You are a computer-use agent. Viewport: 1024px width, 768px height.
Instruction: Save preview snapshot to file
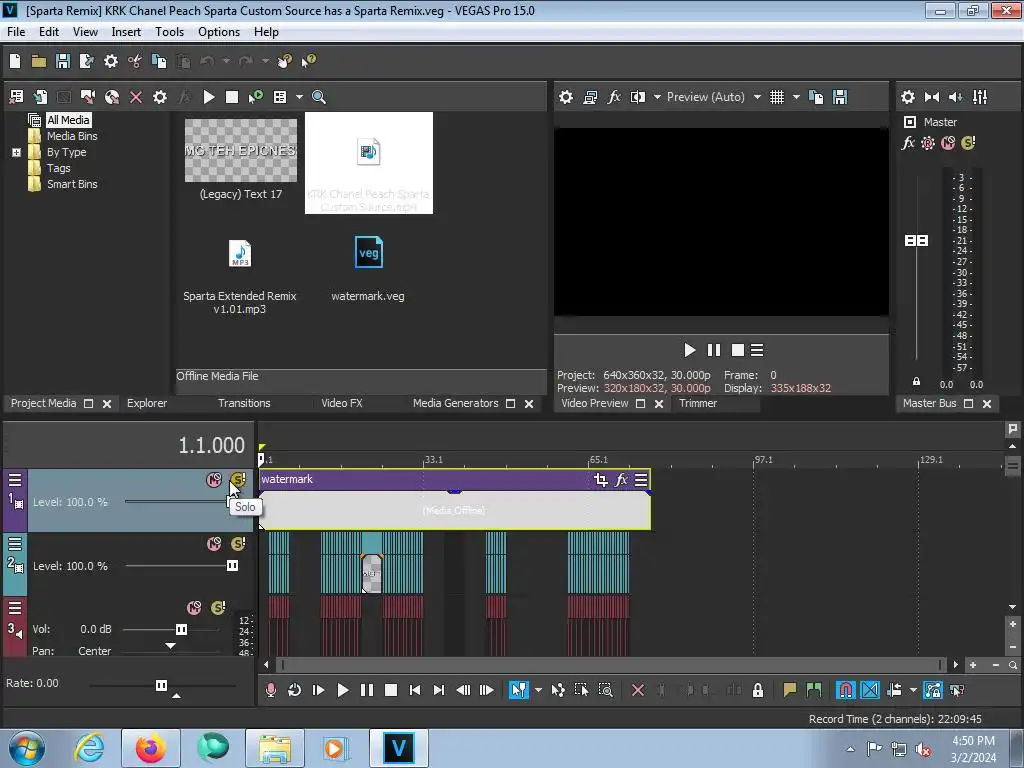(840, 97)
